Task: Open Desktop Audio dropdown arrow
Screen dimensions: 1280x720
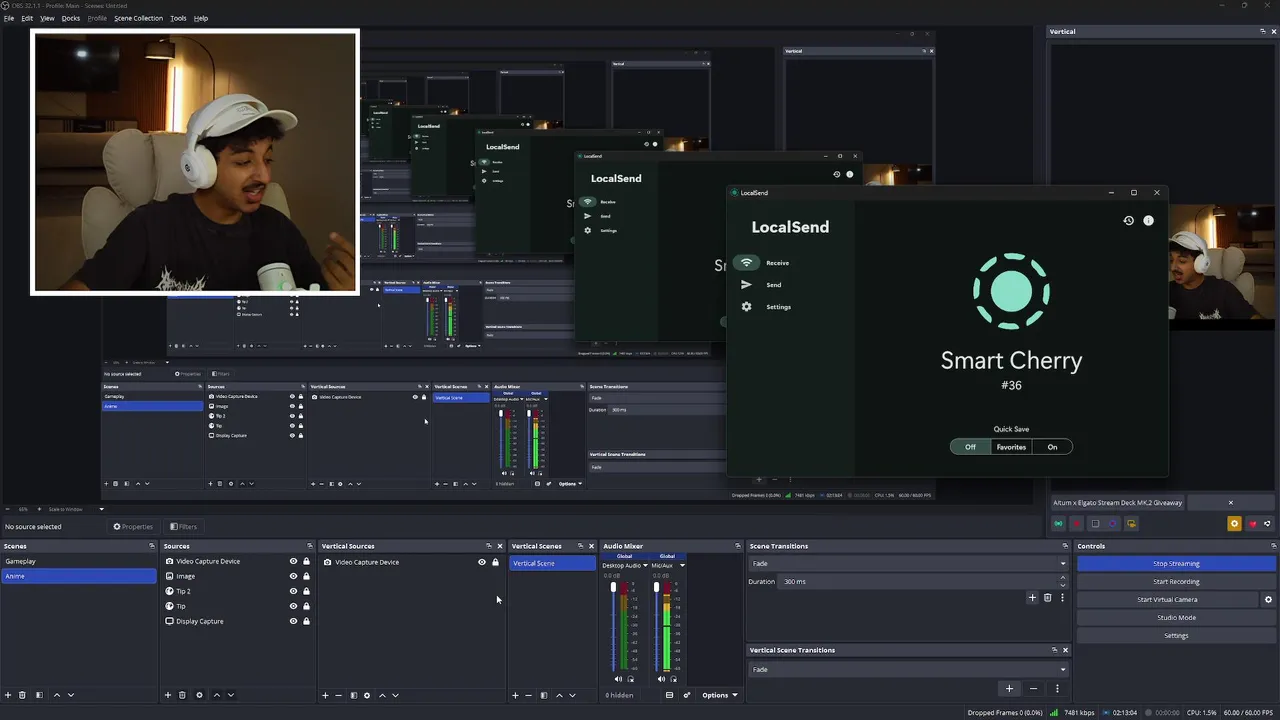Action: (x=645, y=565)
